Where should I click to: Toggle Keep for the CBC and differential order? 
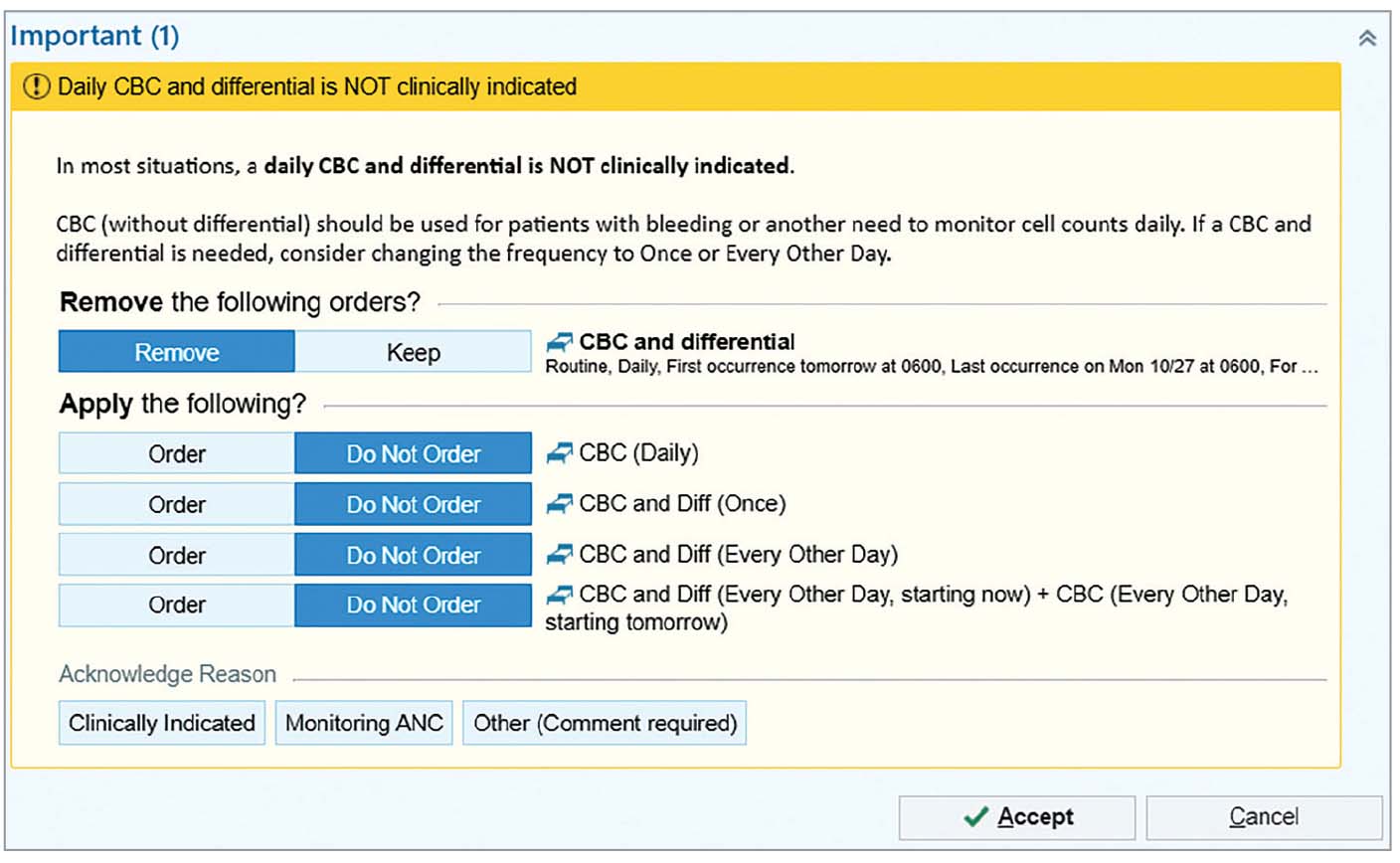click(x=413, y=351)
